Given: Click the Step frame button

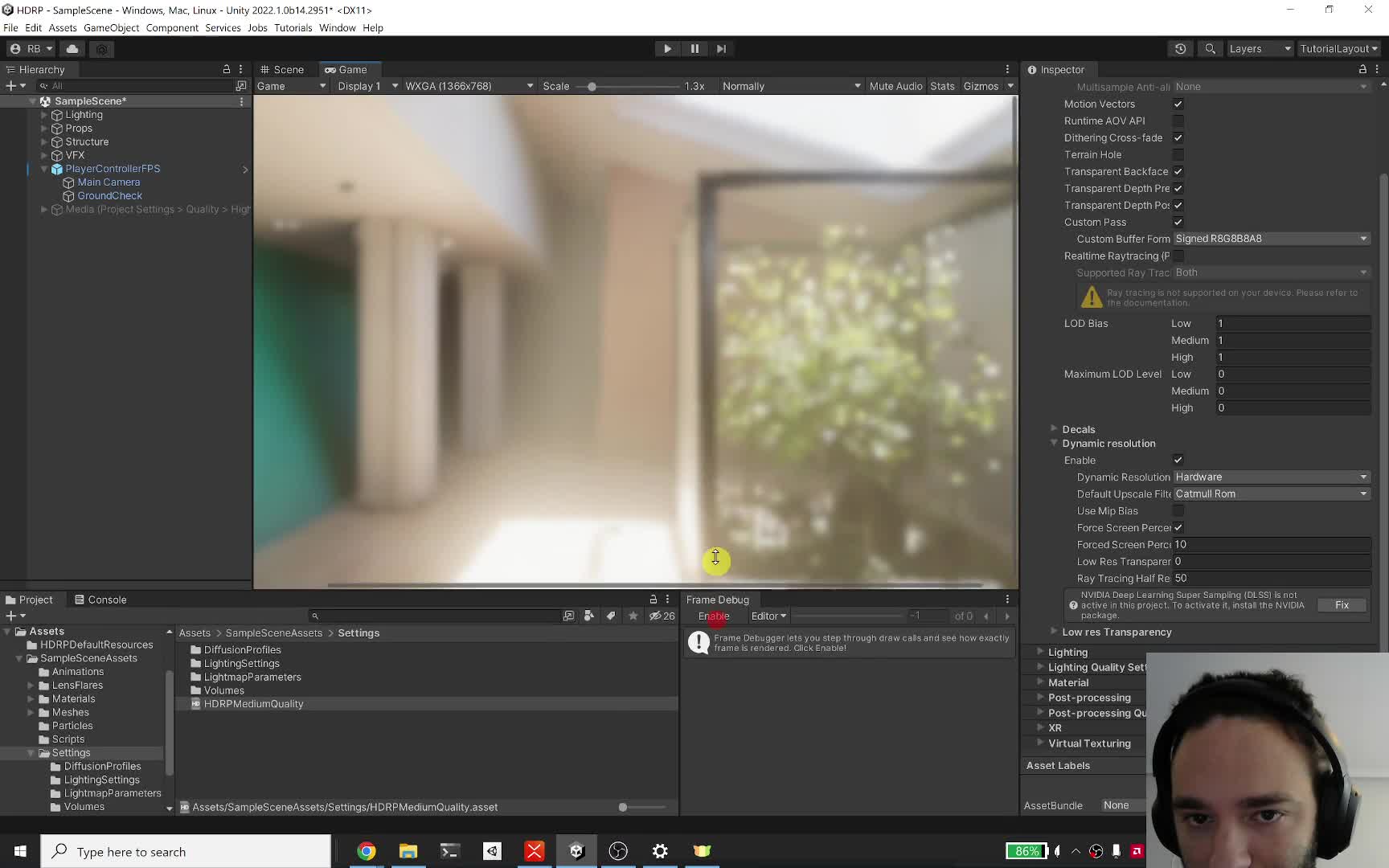Looking at the screenshot, I should coord(721,49).
